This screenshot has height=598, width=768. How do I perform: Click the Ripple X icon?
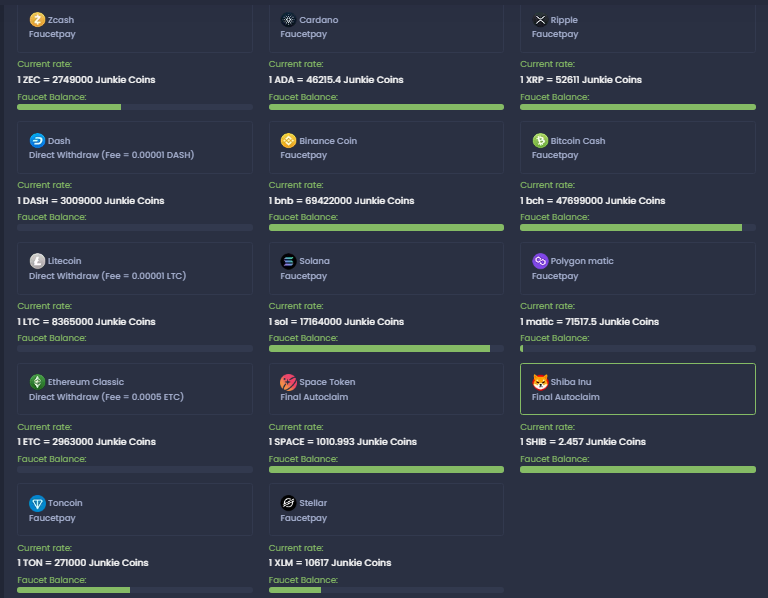pyautogui.click(x=540, y=20)
